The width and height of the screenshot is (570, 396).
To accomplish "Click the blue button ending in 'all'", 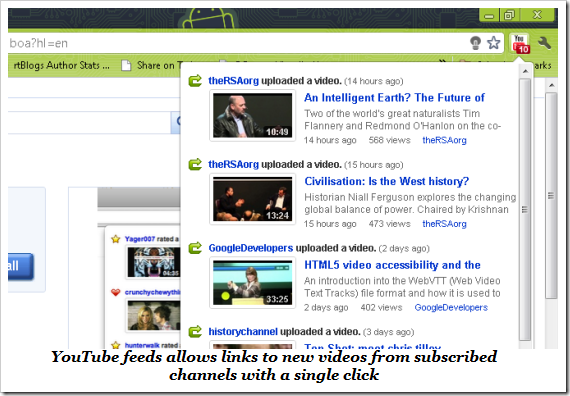I will [20, 267].
